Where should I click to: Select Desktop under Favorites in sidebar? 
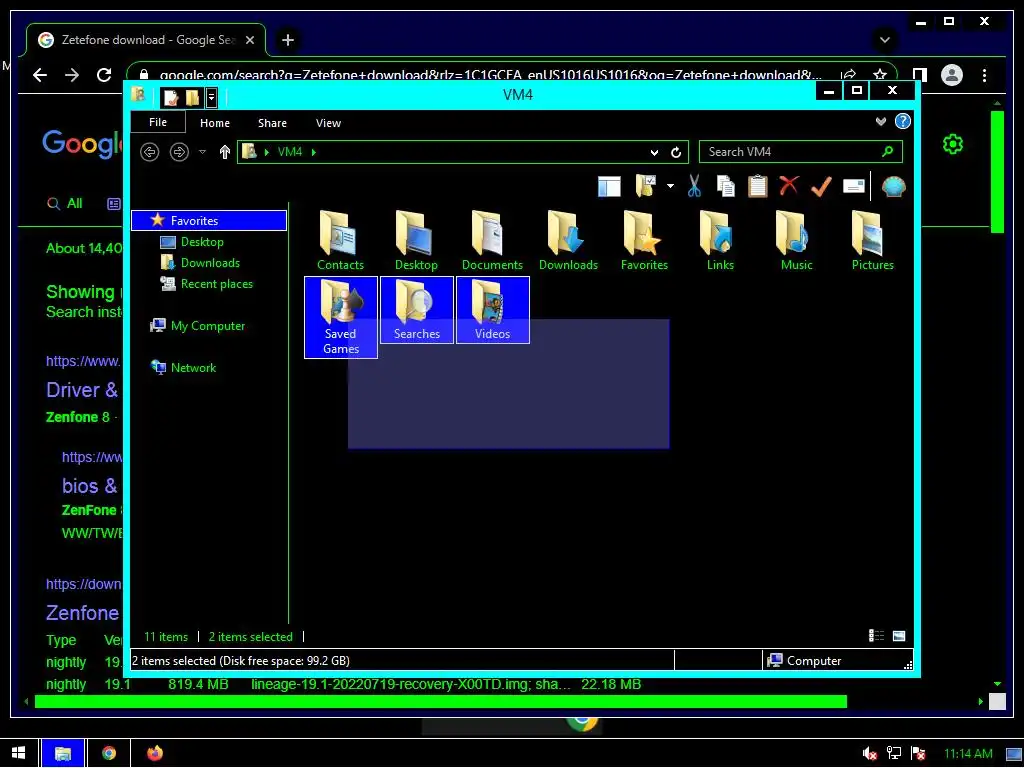click(x=202, y=242)
